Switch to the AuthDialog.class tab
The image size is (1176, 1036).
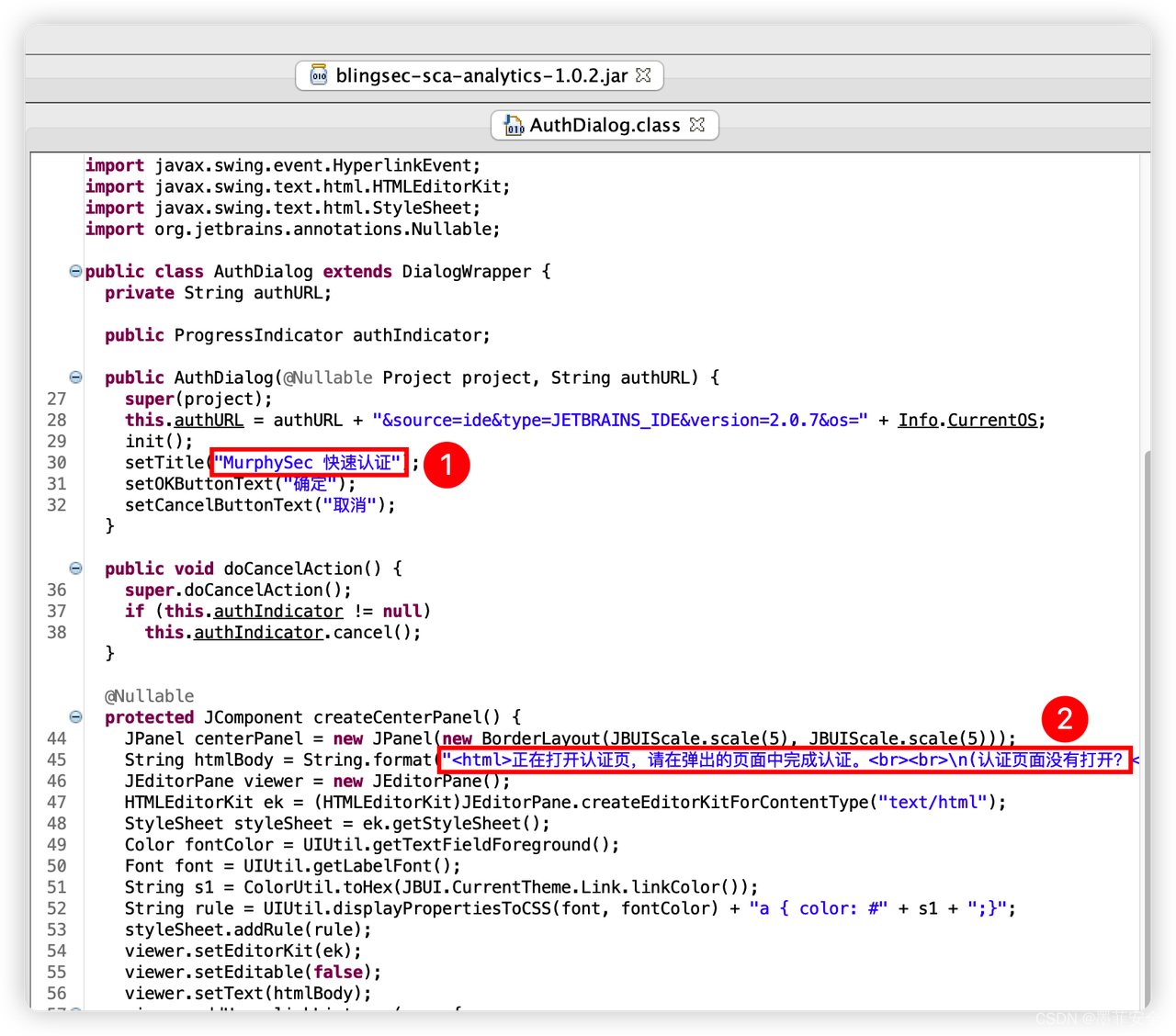(605, 125)
